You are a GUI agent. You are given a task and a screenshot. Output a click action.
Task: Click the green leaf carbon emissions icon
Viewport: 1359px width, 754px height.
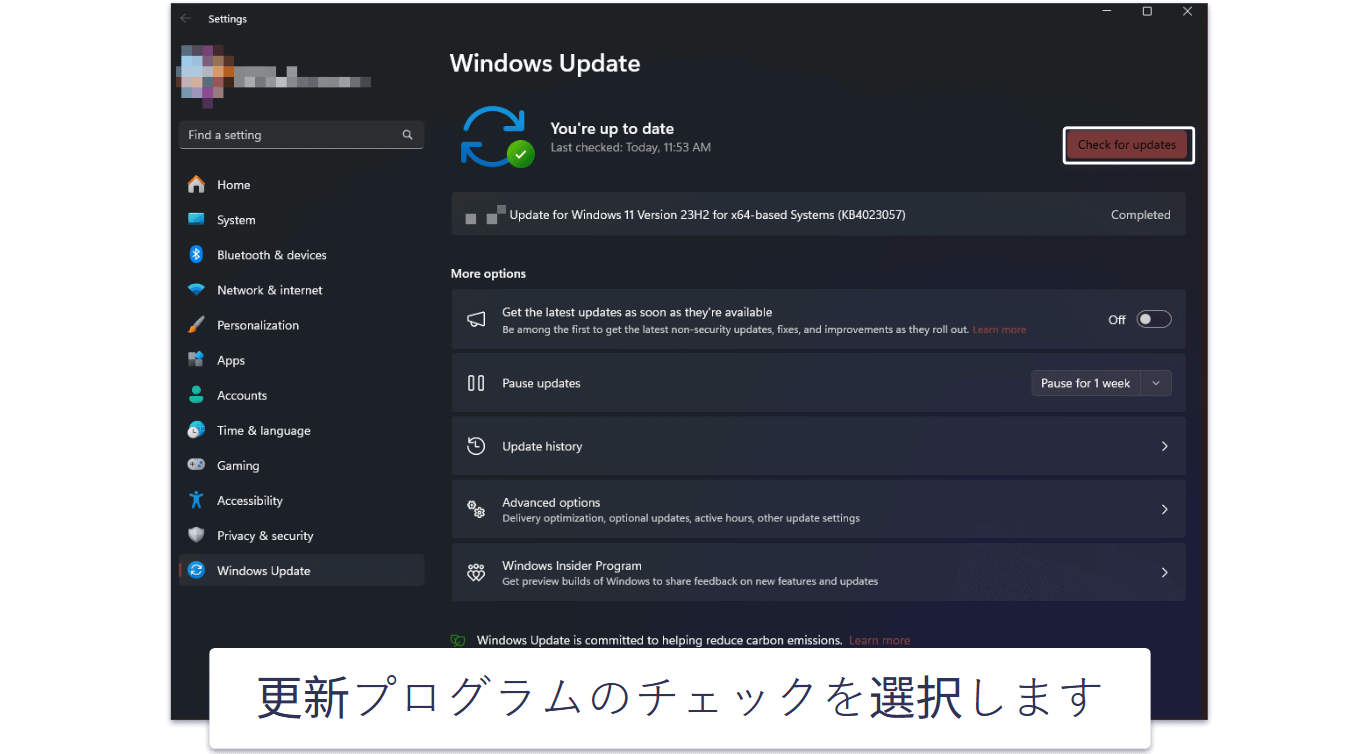pyautogui.click(x=458, y=640)
